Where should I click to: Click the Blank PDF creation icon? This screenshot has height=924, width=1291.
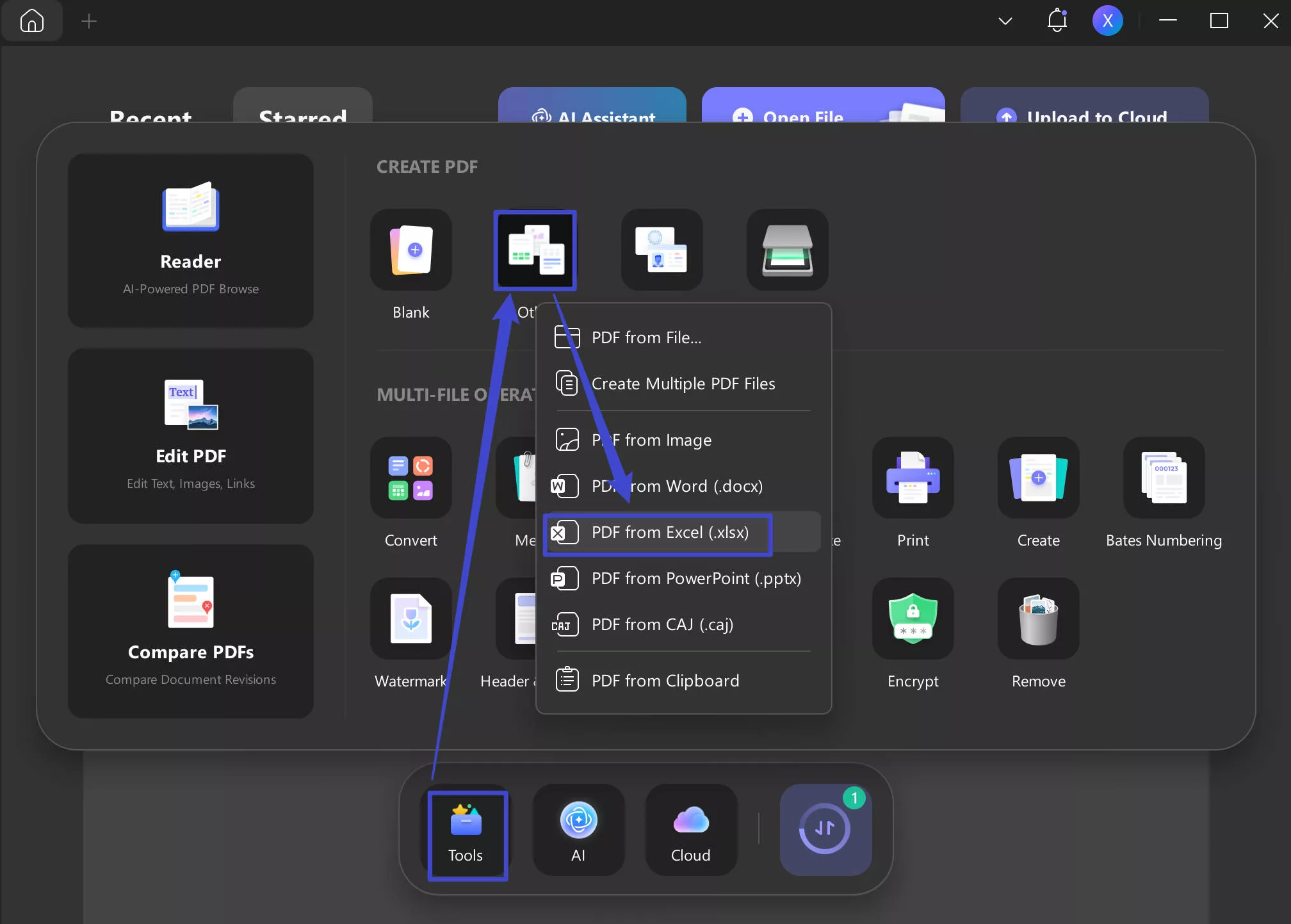(411, 250)
